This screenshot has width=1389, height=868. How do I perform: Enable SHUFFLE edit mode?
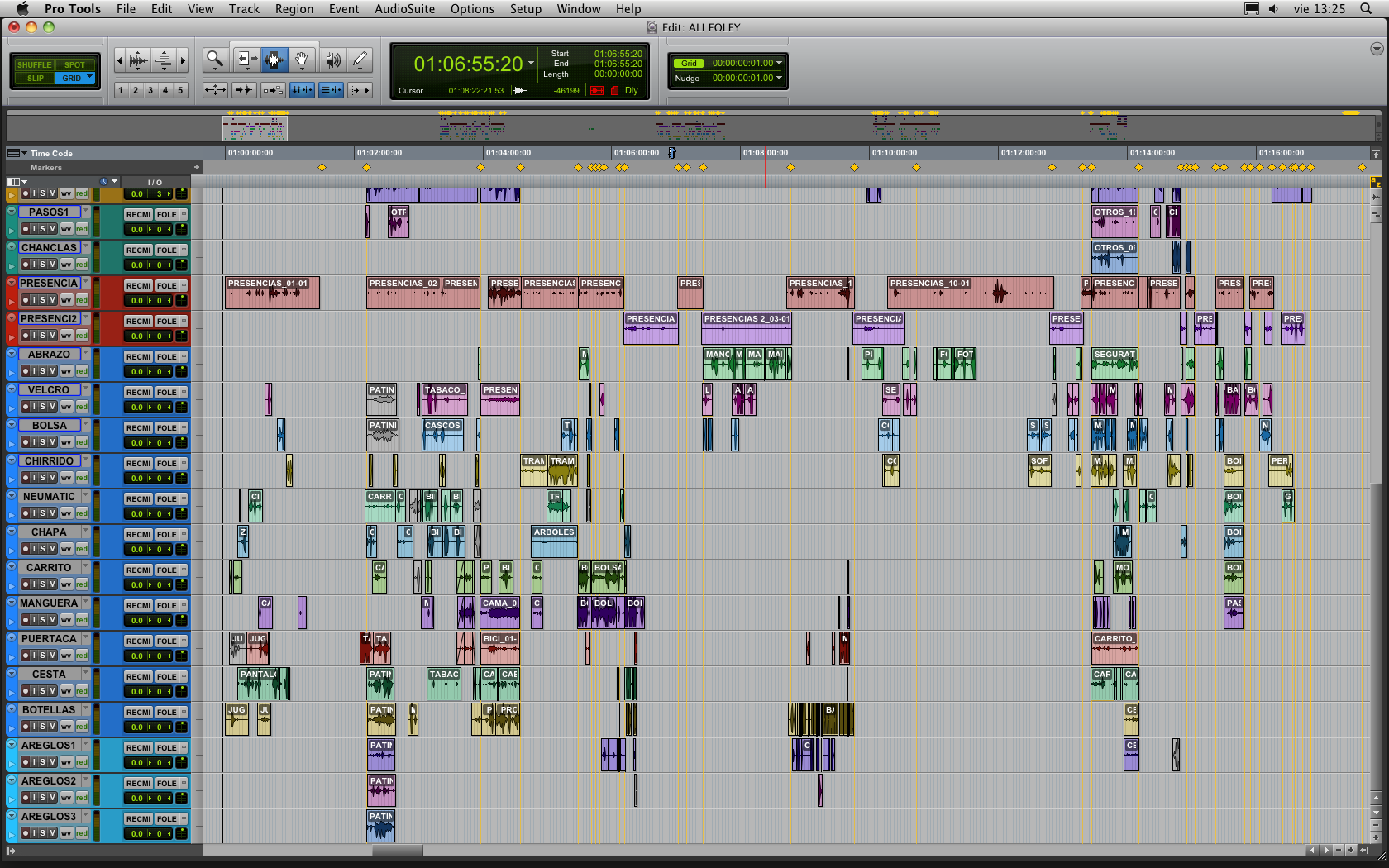[x=34, y=64]
